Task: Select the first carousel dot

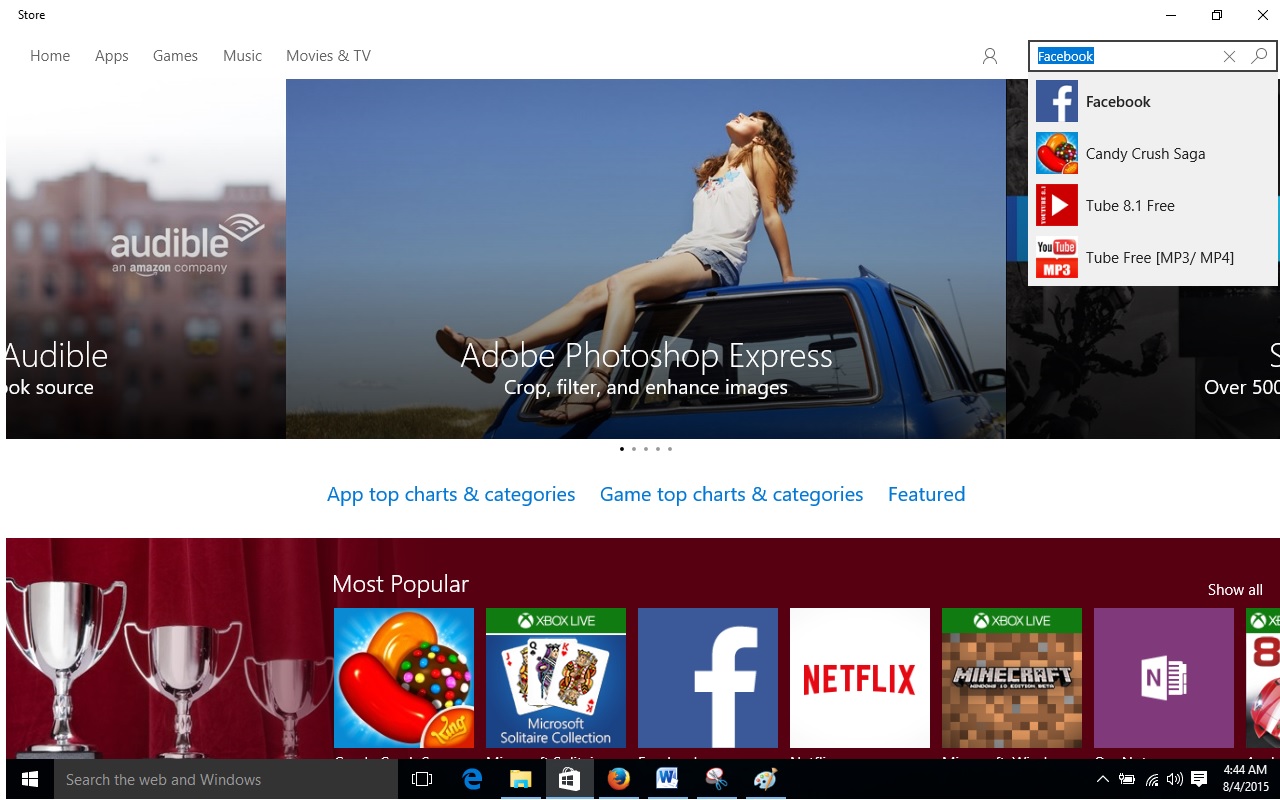Action: 622,449
